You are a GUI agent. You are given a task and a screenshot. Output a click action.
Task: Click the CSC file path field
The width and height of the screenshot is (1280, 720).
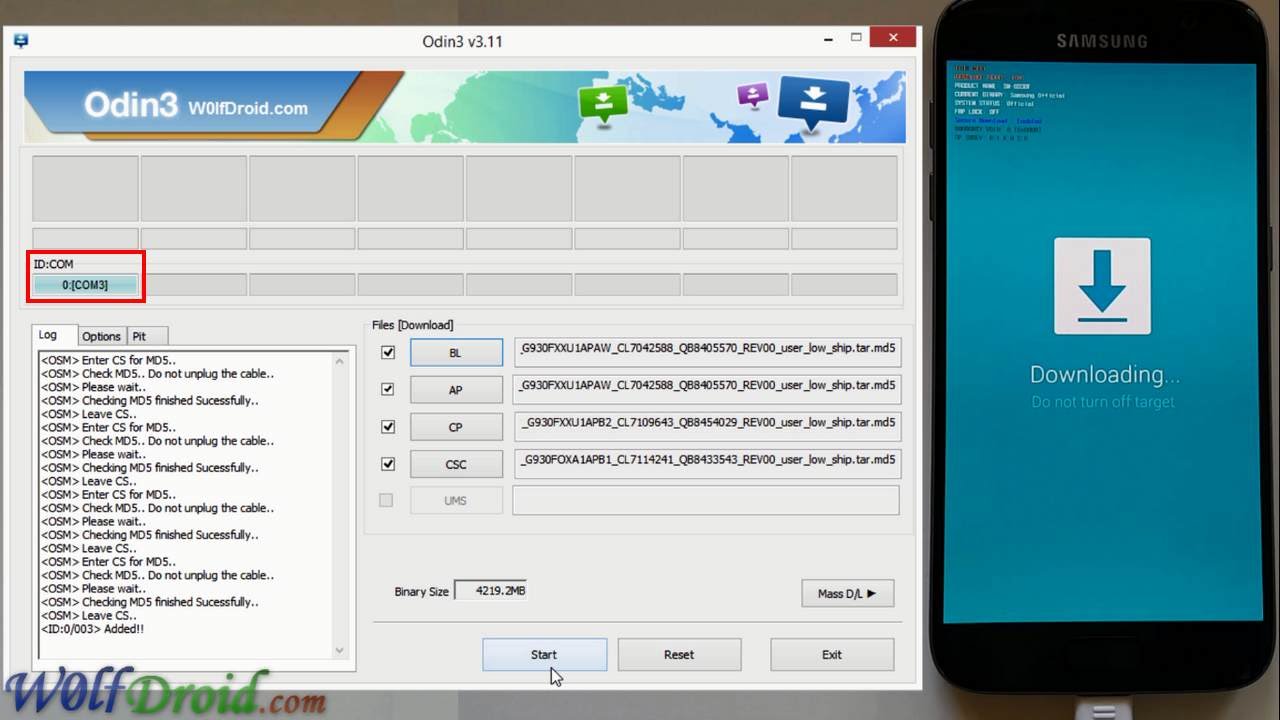706,463
